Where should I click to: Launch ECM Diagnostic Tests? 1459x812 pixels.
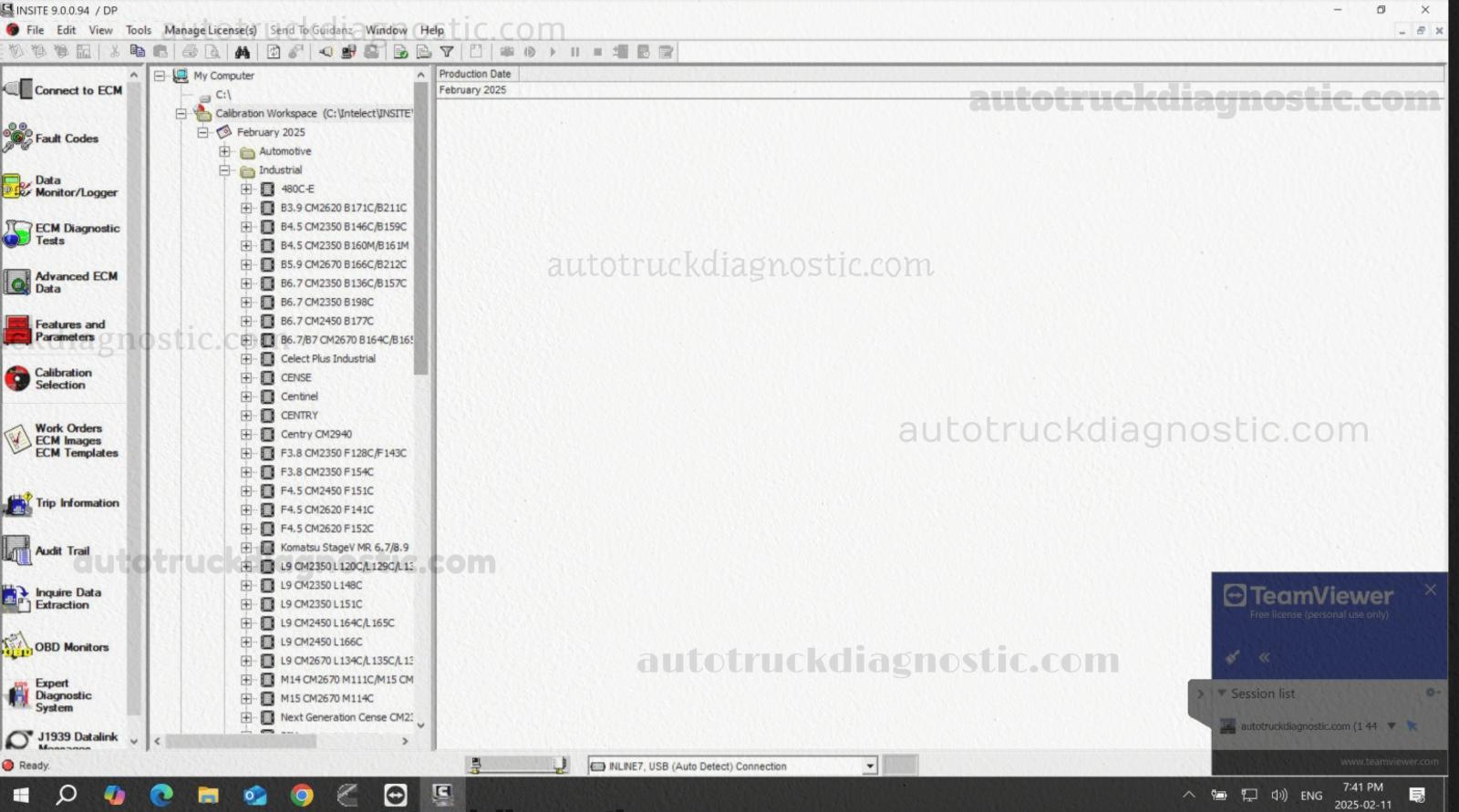coord(62,234)
